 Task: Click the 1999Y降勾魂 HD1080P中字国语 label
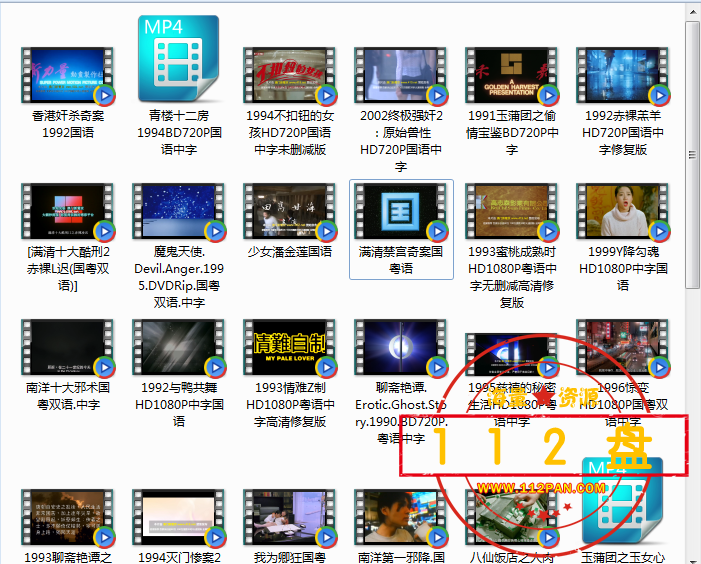[623, 268]
